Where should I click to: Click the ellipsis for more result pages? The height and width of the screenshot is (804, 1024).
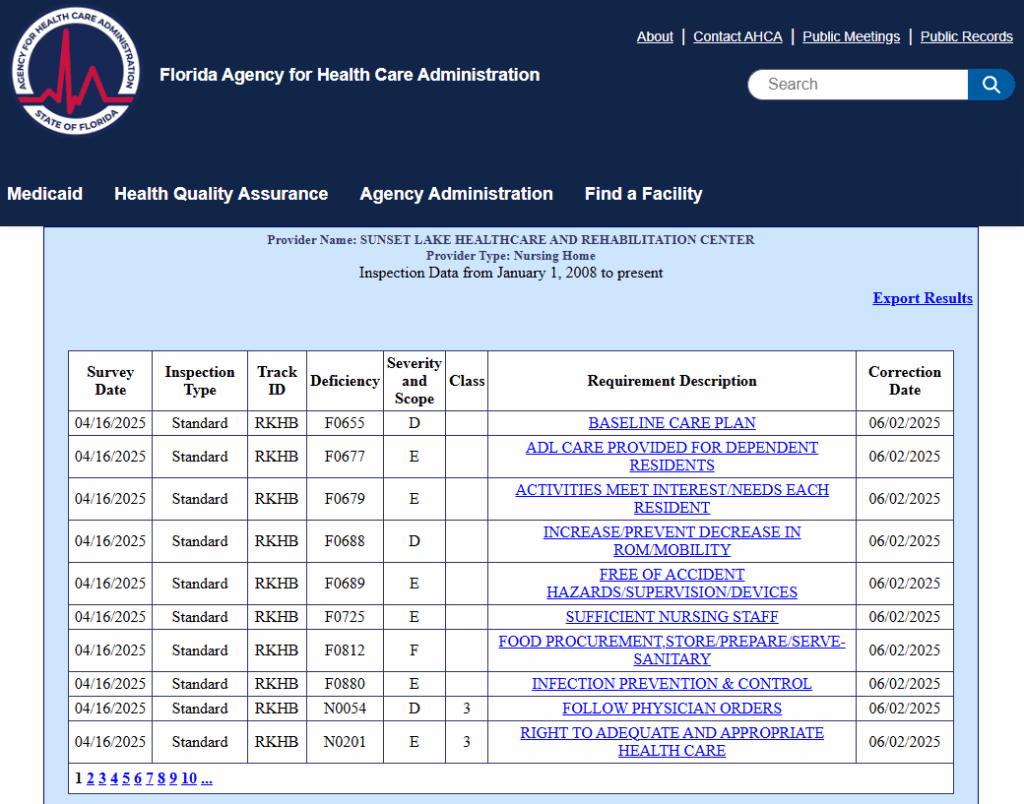point(207,778)
